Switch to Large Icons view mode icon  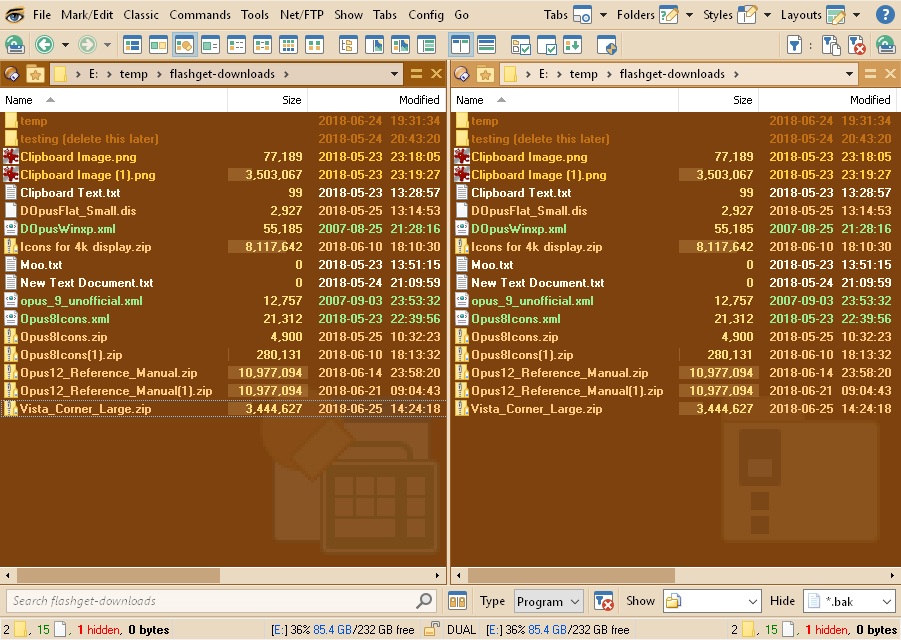pos(132,45)
